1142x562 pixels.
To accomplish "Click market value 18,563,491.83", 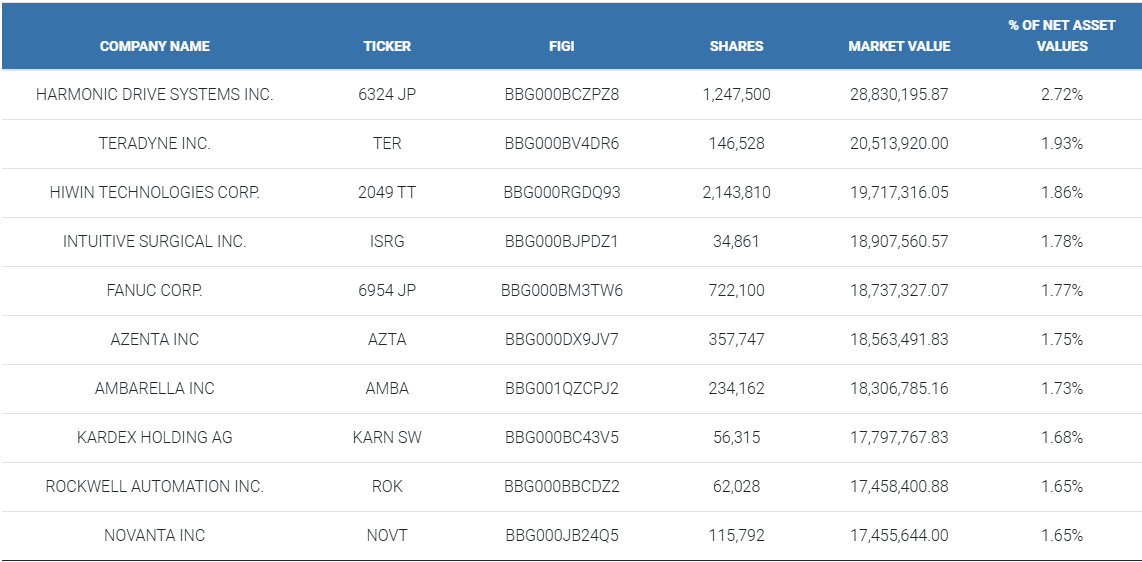I will click(x=899, y=339).
